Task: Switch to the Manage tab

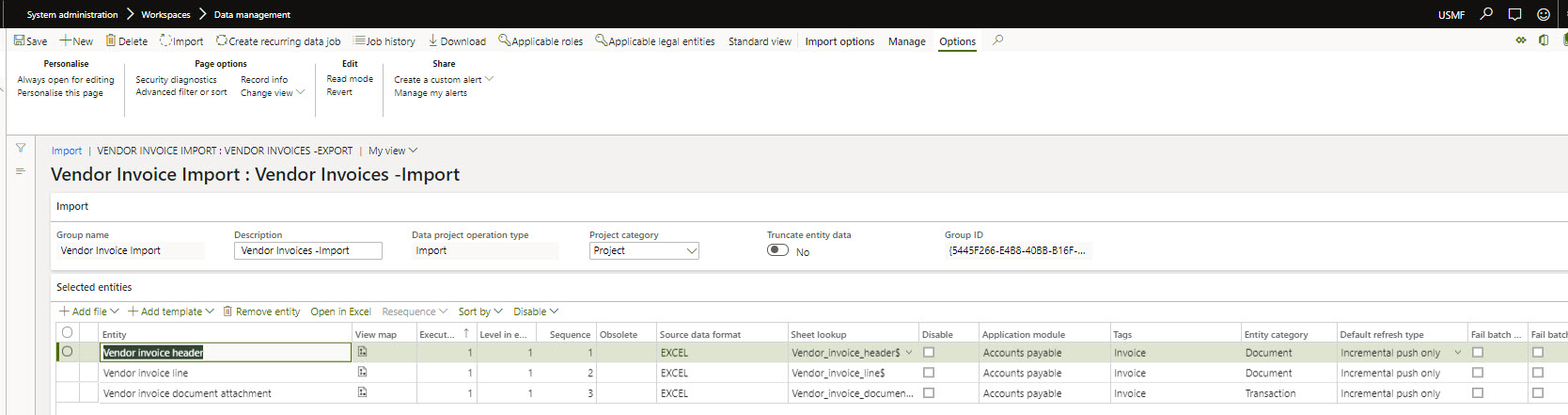Action: (x=906, y=41)
